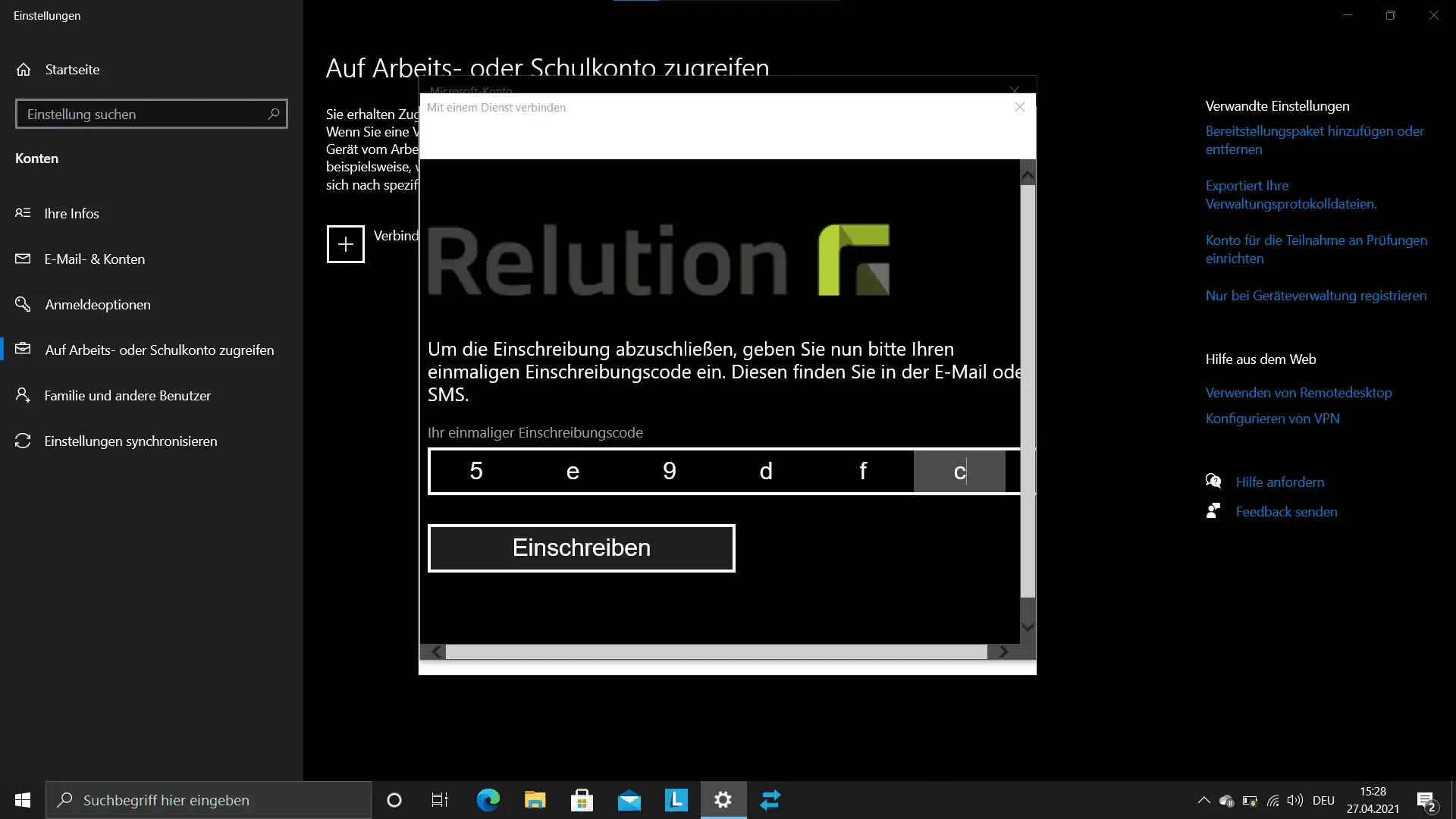Screen dimensions: 1456x819
Task: Open 'Konto für die Teilnahme an Prüfungen einrichten'
Action: (x=1316, y=249)
